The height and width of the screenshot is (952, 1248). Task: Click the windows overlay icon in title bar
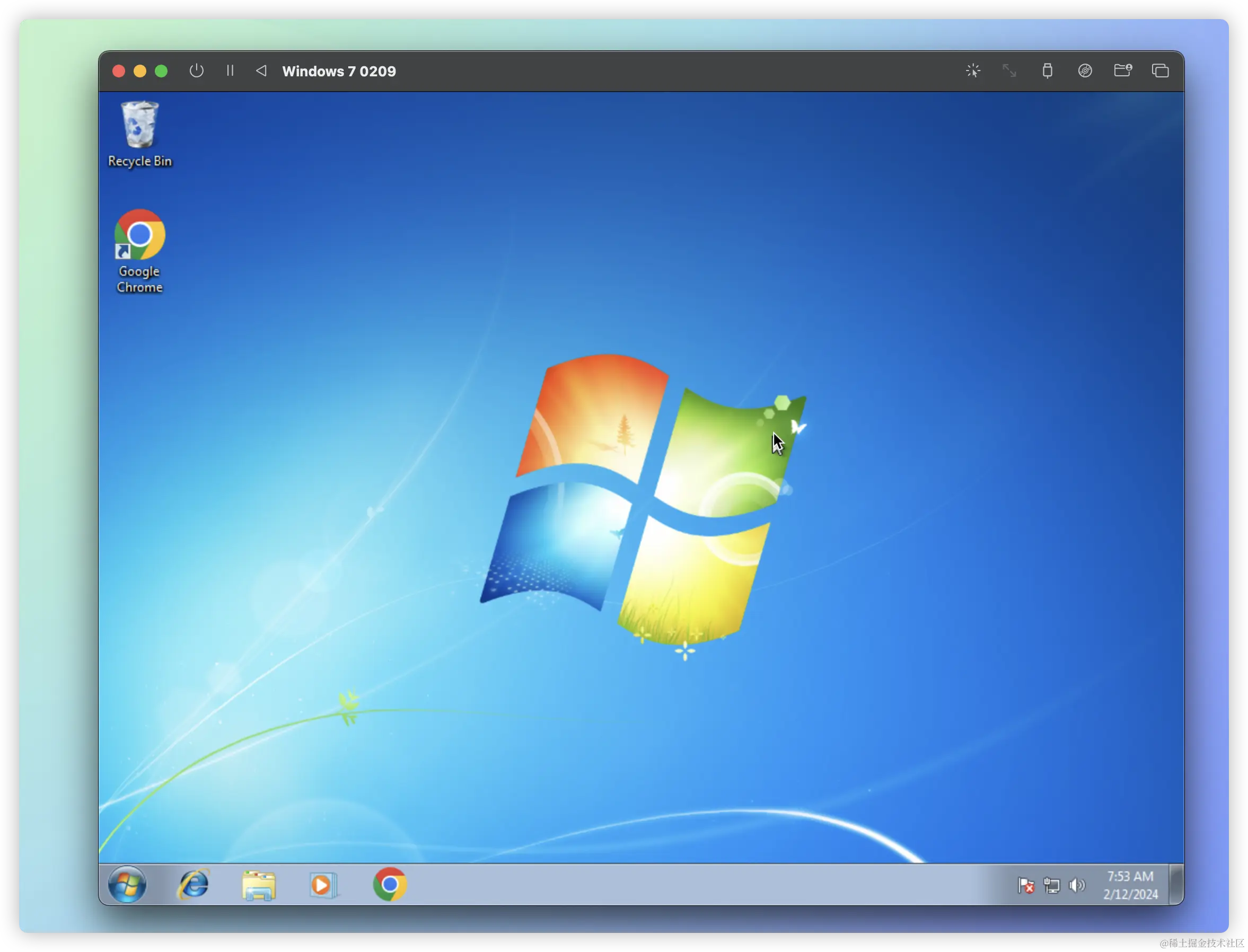(1160, 71)
